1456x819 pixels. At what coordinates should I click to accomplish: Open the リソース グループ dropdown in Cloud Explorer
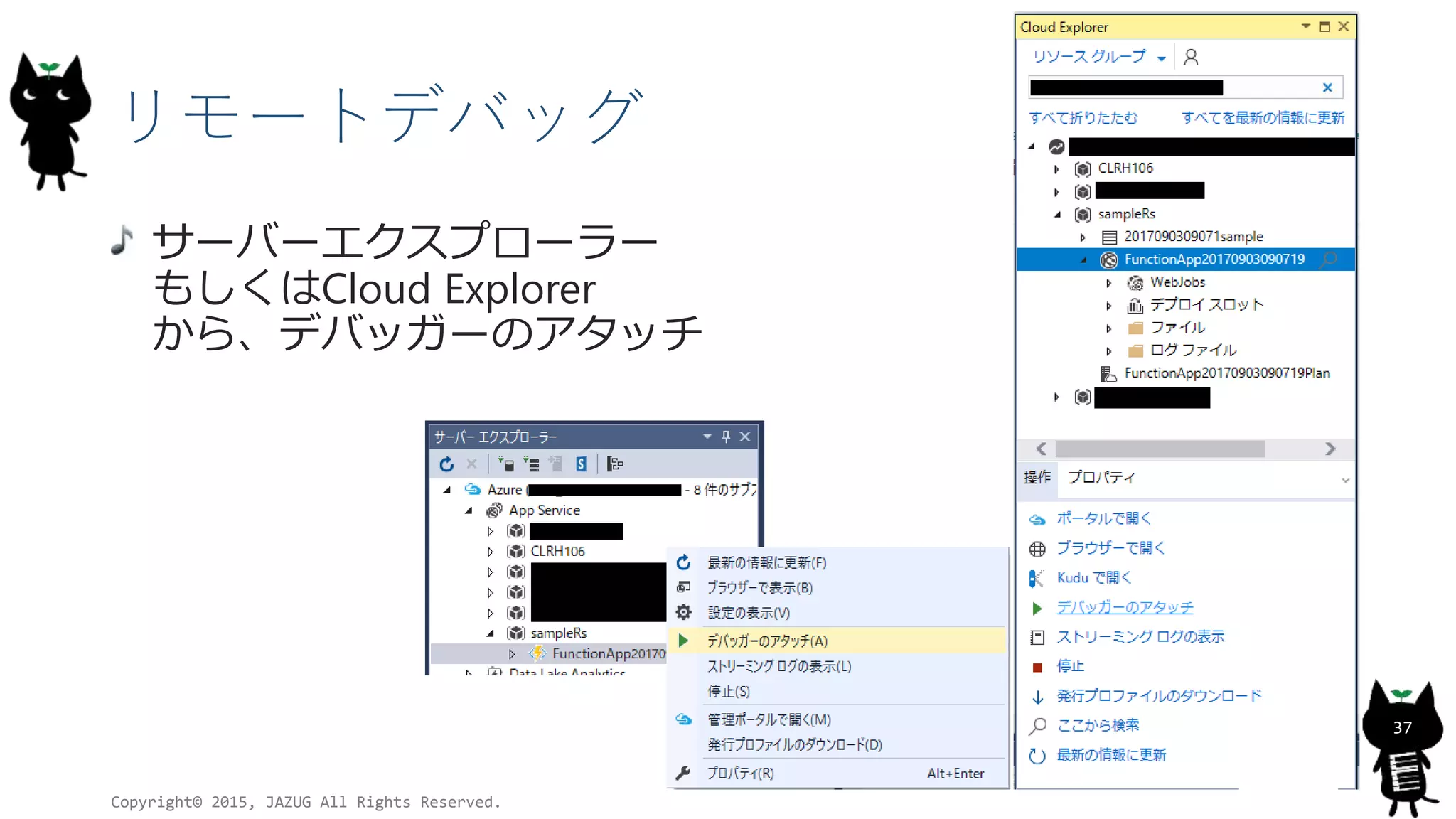[1100, 57]
